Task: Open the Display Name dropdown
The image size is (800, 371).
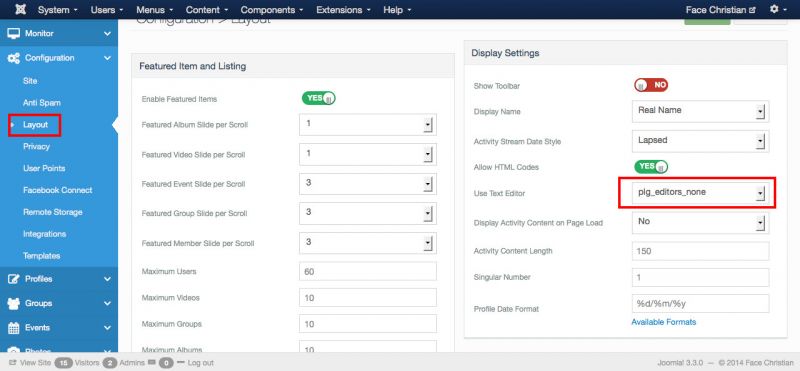Action: pos(701,111)
